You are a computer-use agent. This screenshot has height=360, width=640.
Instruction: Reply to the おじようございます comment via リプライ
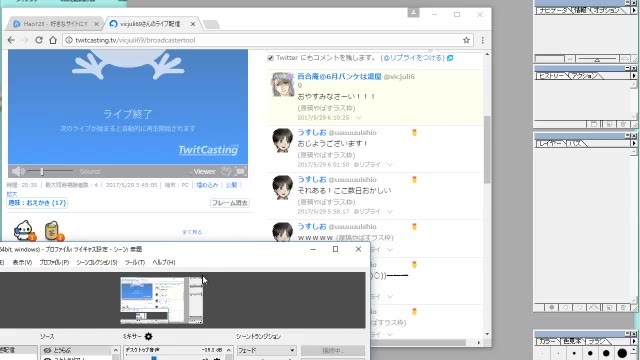coord(367,164)
